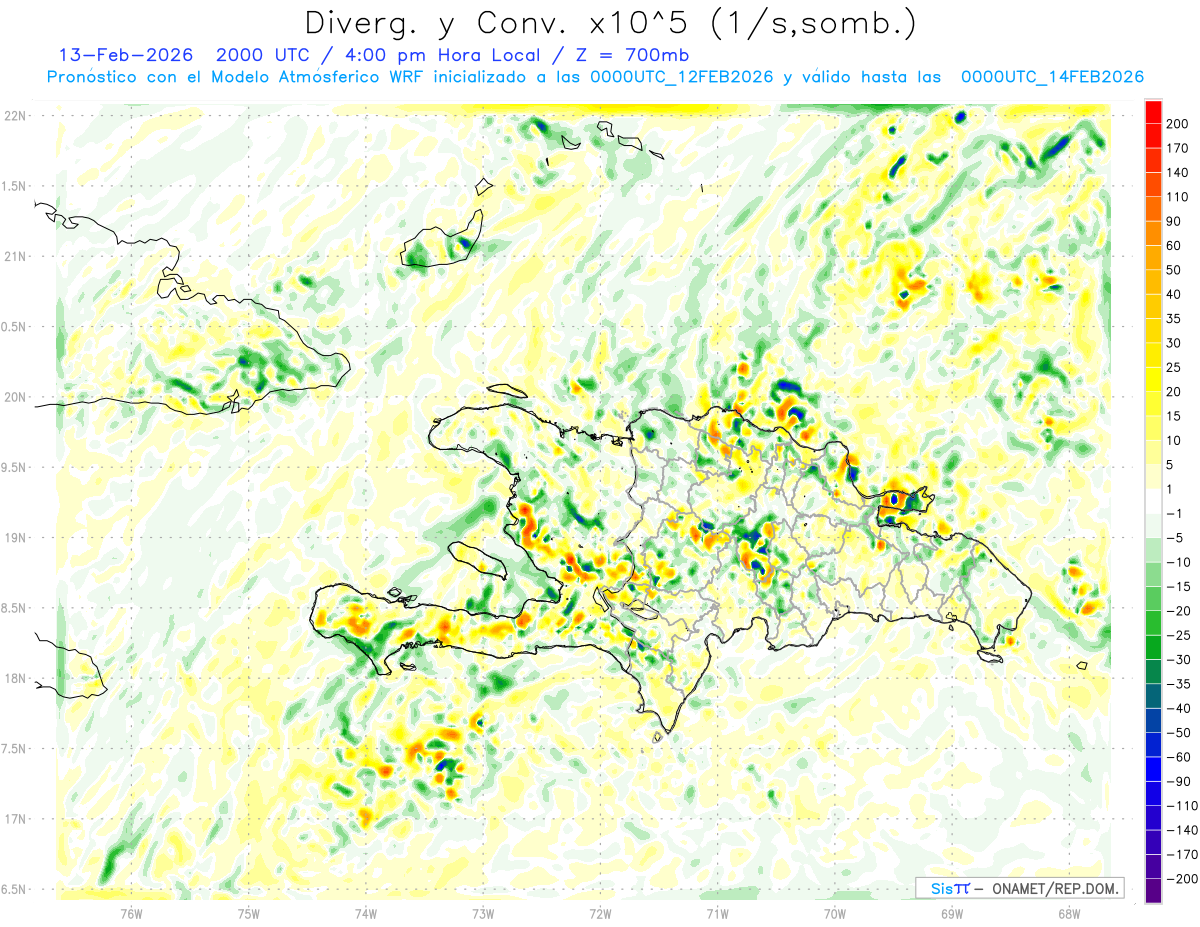
Task: Click the '71W' longitude axis label
Action: point(717,913)
